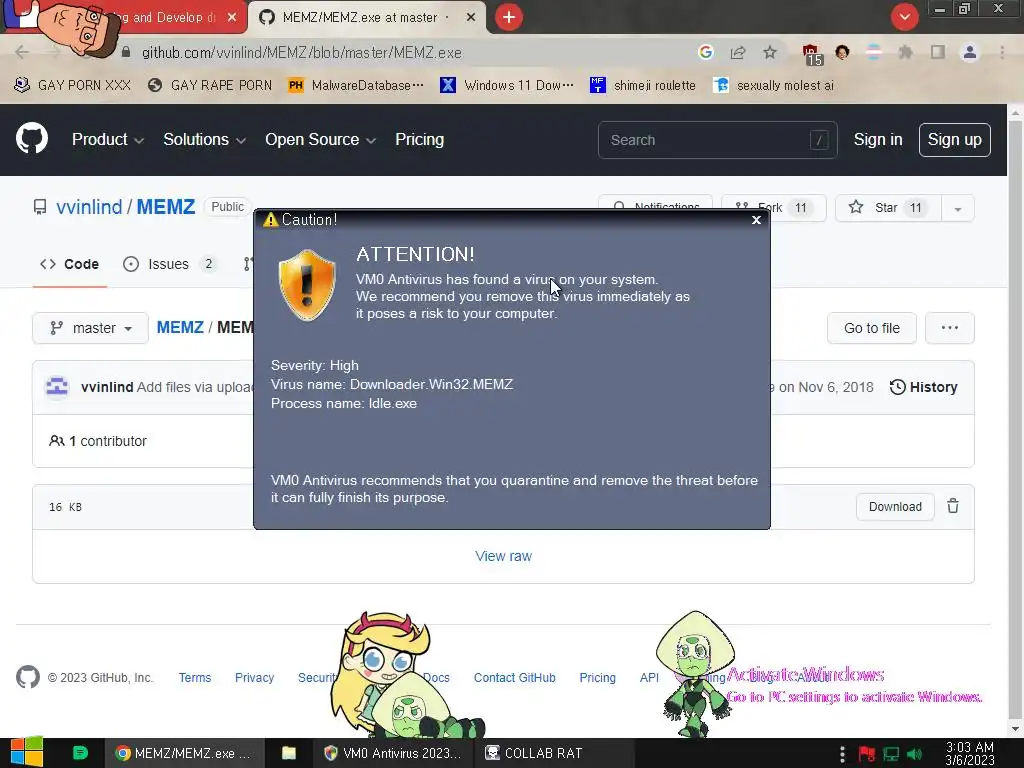Open File Explorer from the taskbar

pos(289,753)
